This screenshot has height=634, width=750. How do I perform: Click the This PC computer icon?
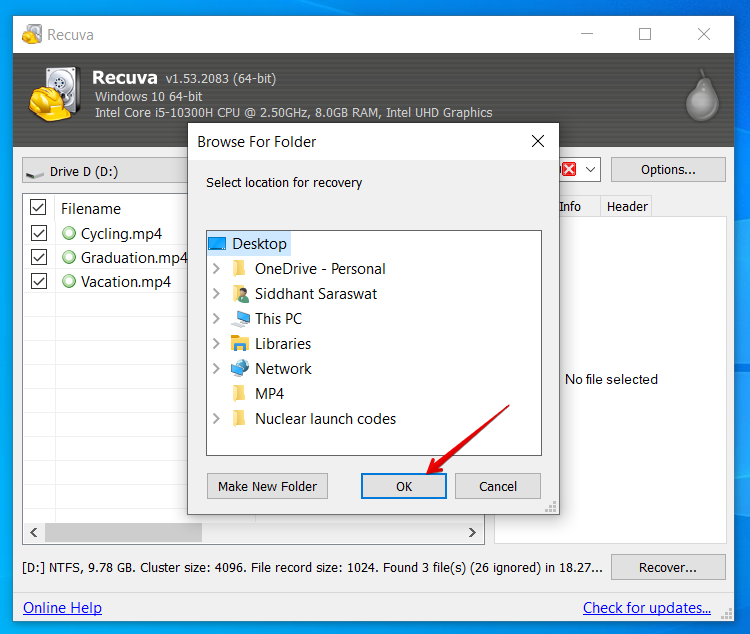[x=241, y=319]
